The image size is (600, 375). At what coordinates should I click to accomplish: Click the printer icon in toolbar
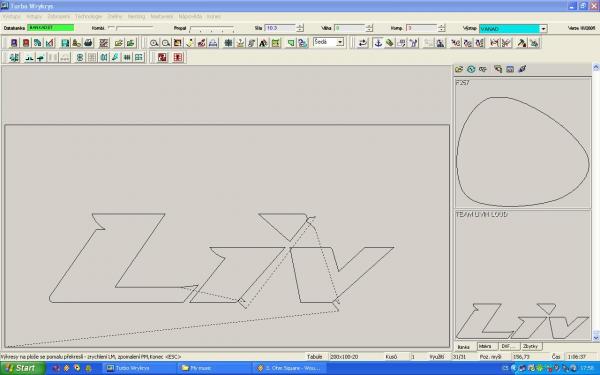point(88,43)
